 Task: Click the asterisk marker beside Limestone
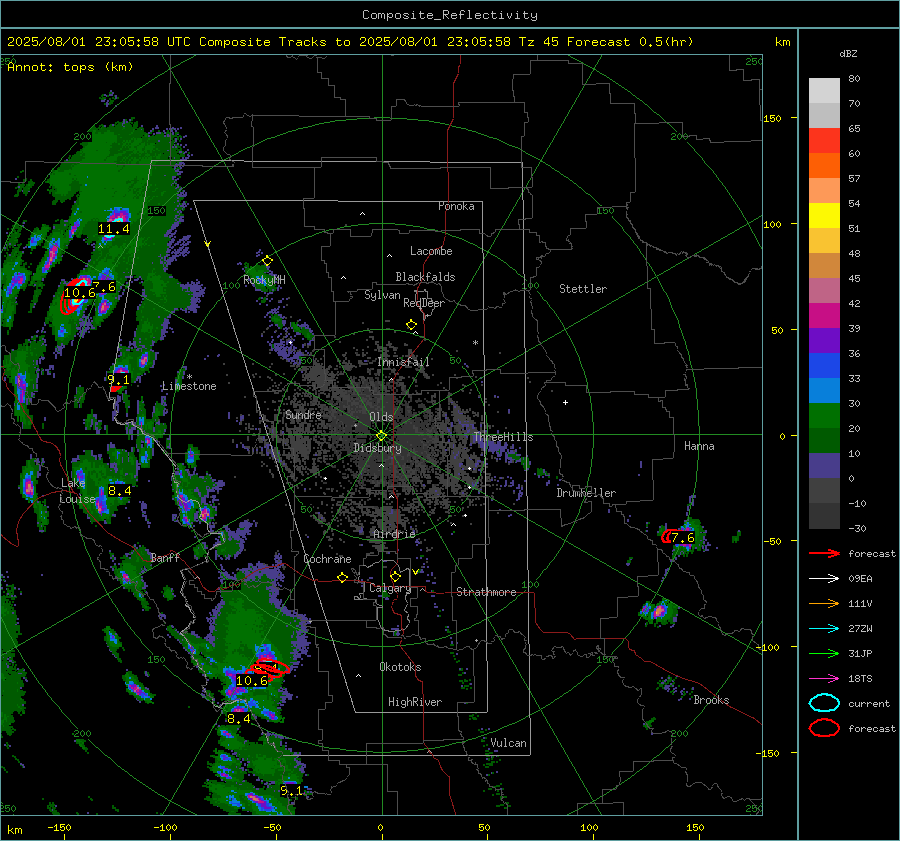click(x=189, y=377)
